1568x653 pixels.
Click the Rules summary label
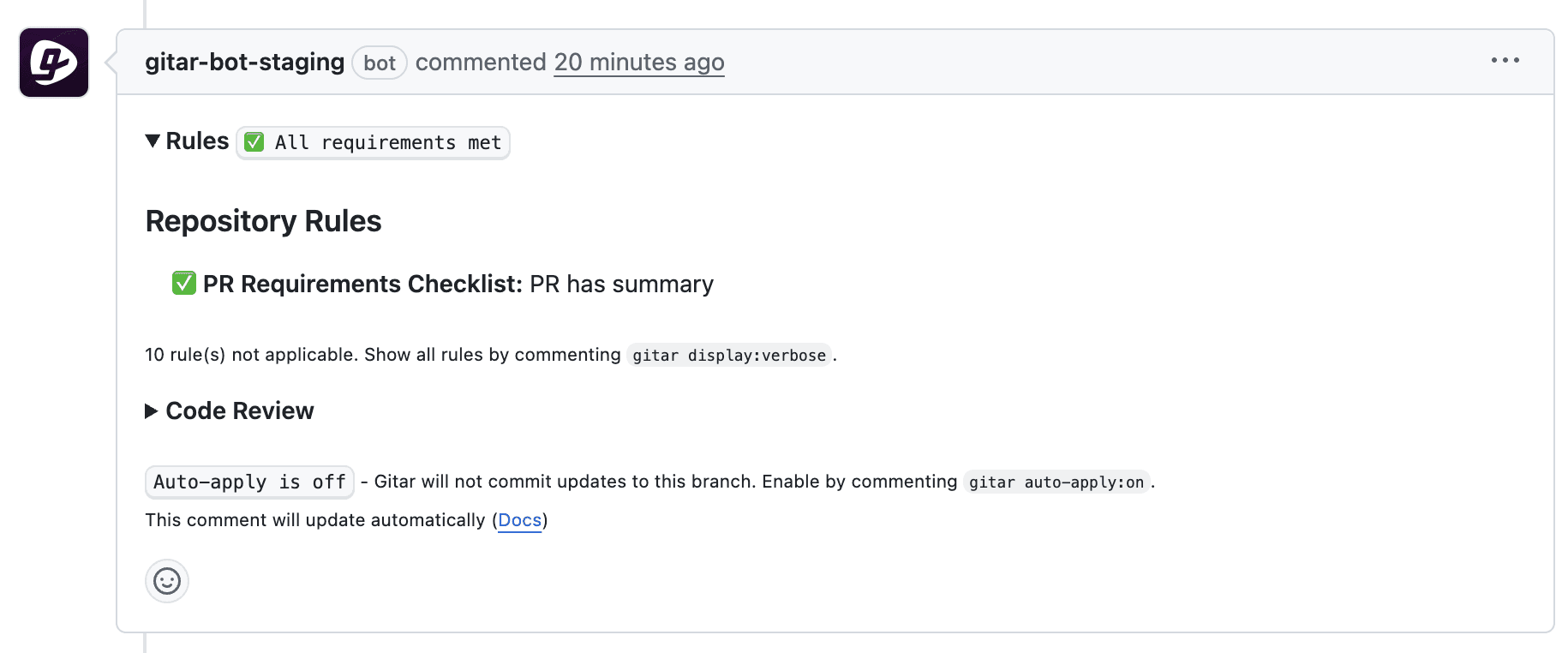(197, 141)
